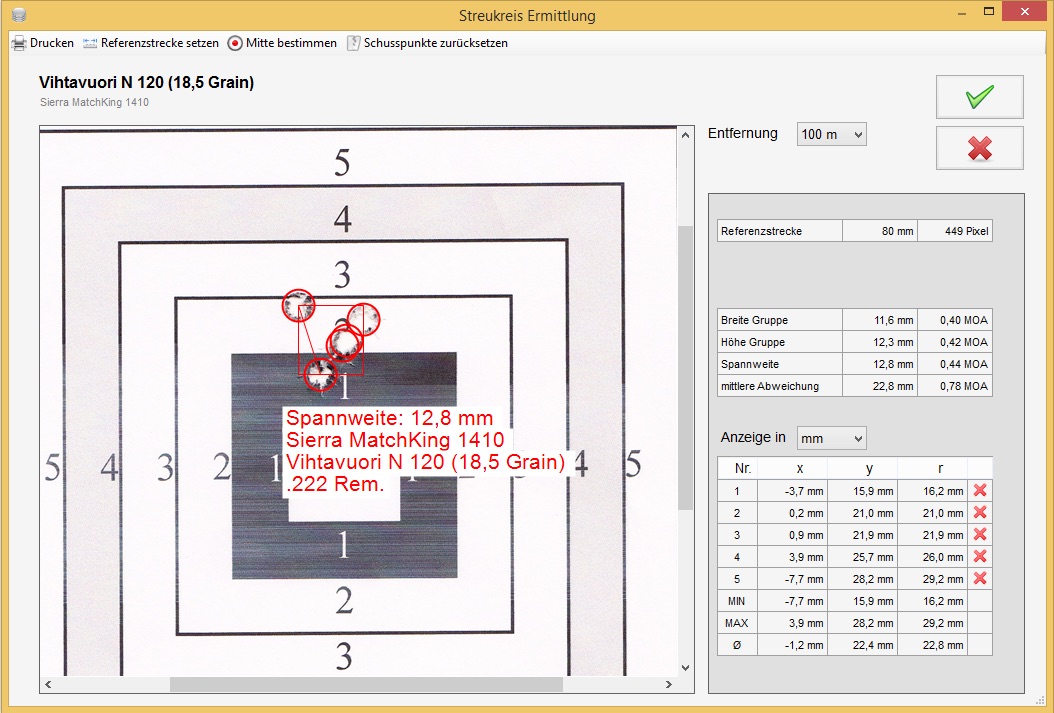Click the 26,0 mm radius of shot 4
Viewport: 1054px width, 713px height.
[x=932, y=557]
